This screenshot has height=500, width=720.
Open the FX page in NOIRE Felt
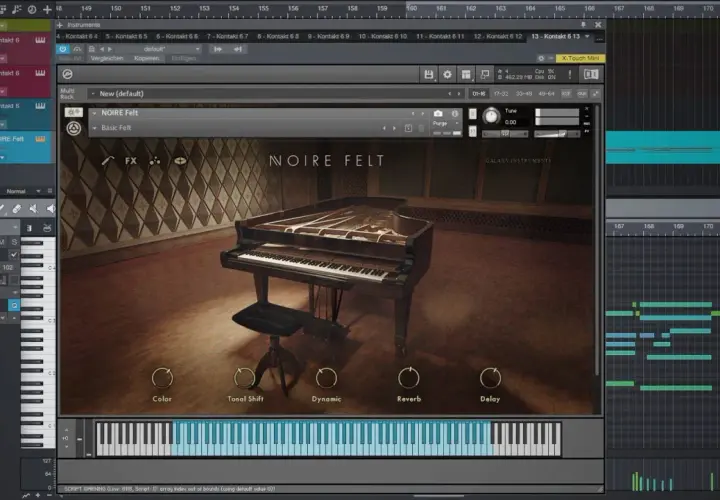[x=131, y=161]
